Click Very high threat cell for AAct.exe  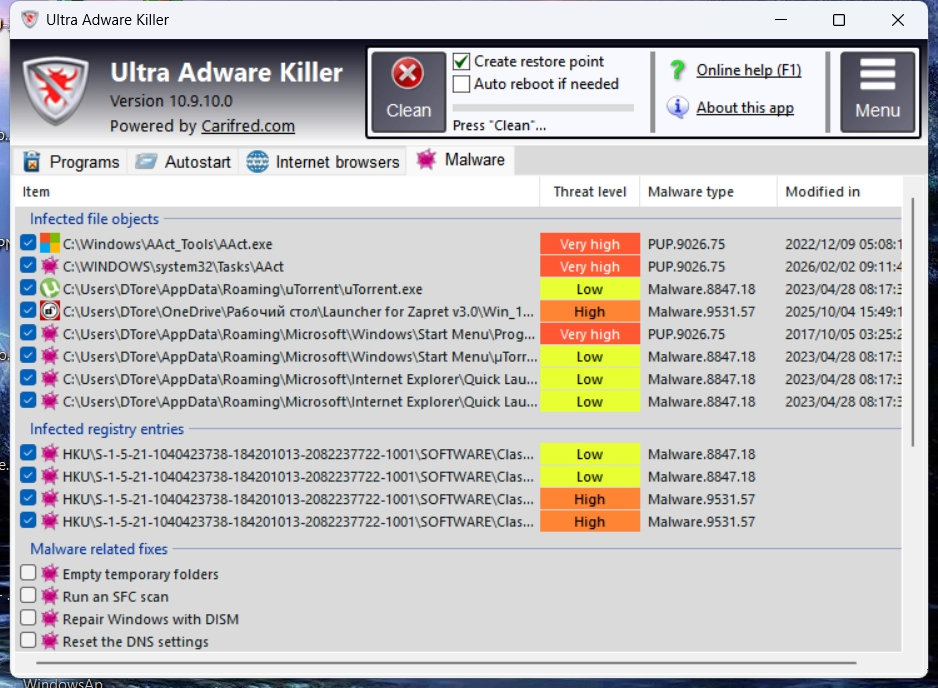[x=590, y=244]
